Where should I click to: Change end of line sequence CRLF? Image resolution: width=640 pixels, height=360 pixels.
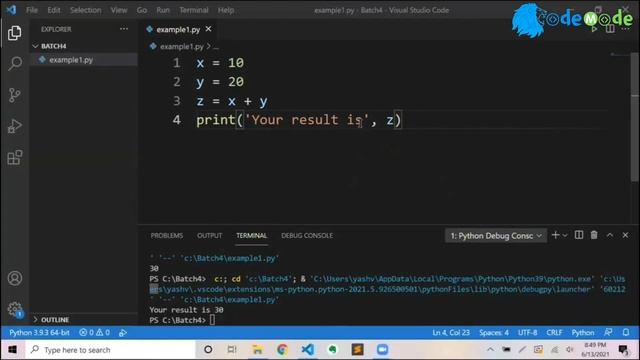pyautogui.click(x=554, y=332)
